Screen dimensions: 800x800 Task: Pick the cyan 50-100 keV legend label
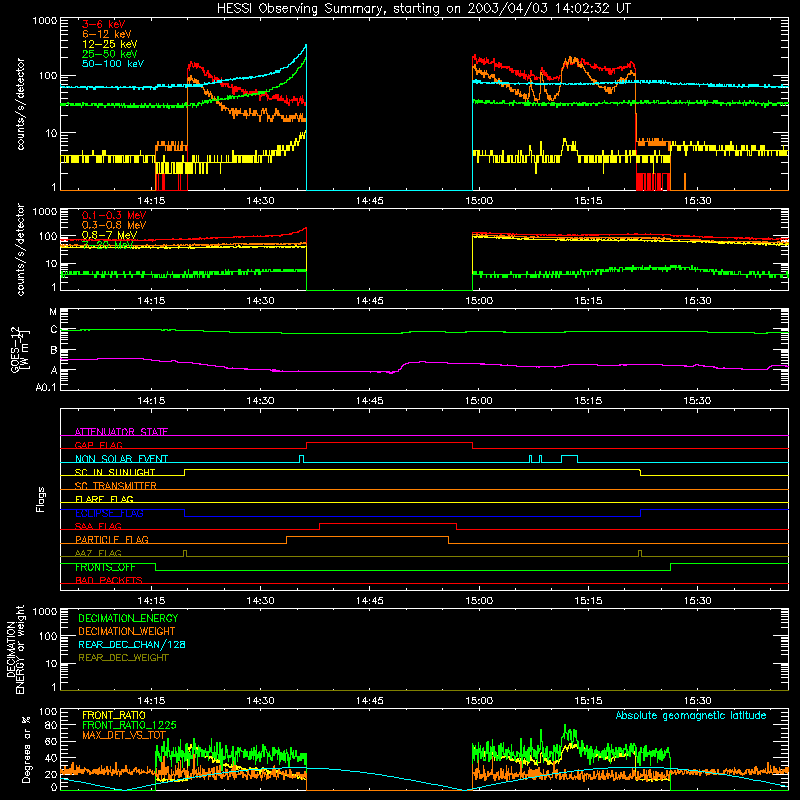[113, 64]
